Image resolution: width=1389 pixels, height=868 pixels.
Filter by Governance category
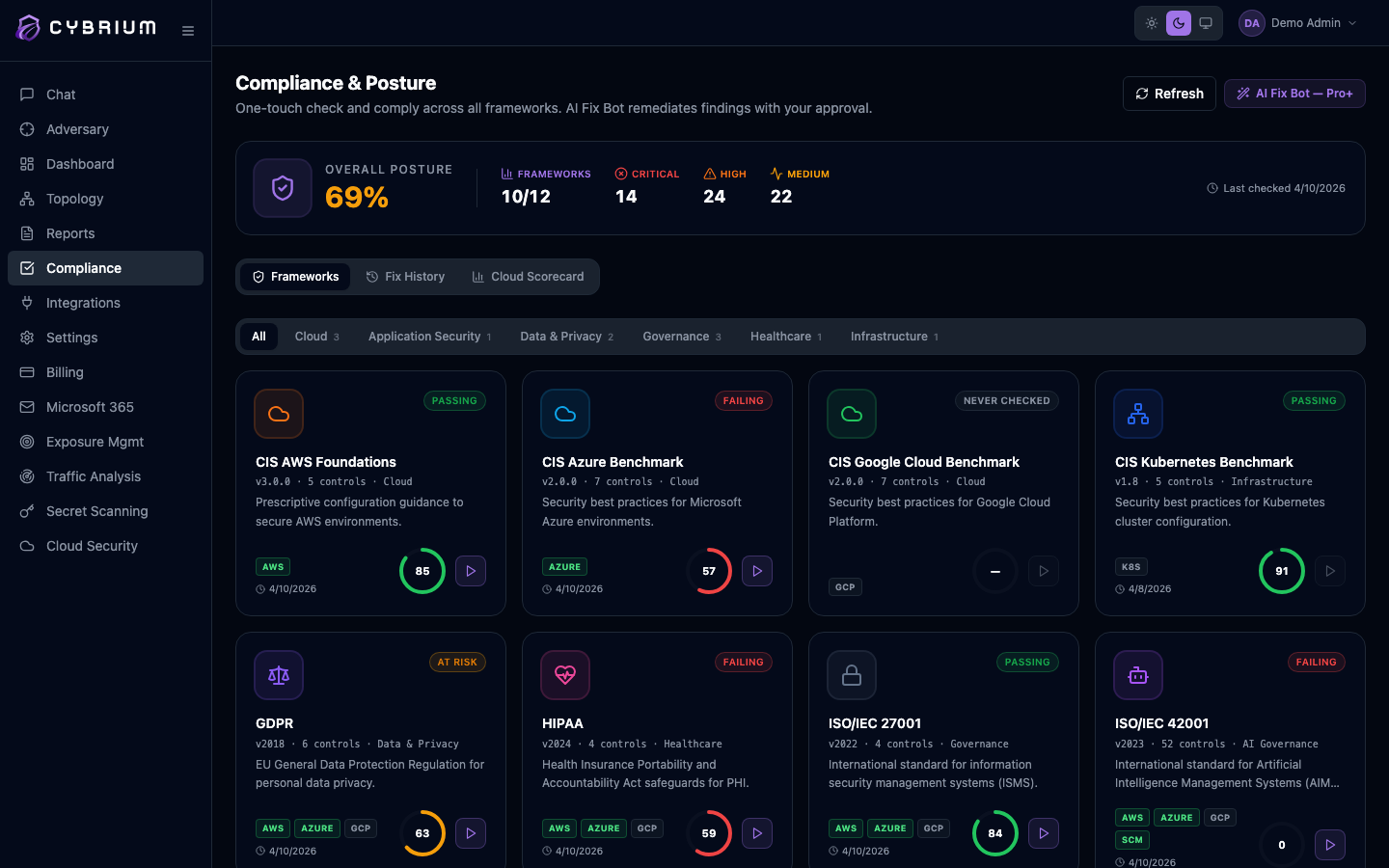coord(682,337)
